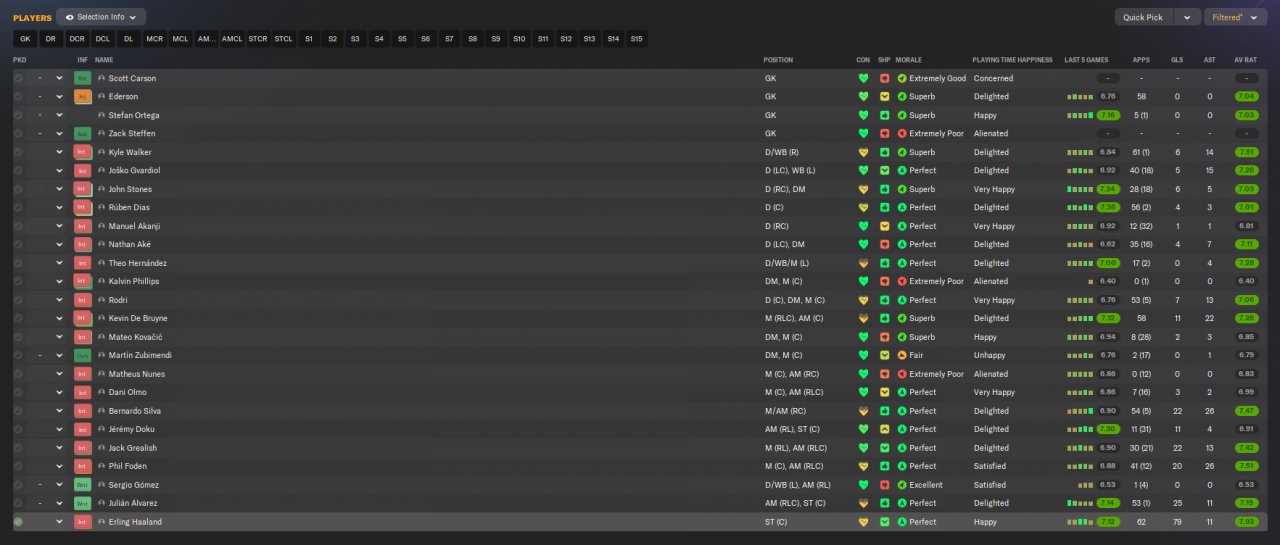Image resolution: width=1280 pixels, height=545 pixels.
Task: Open position chevron for Scott Carson
Action: tap(59, 78)
